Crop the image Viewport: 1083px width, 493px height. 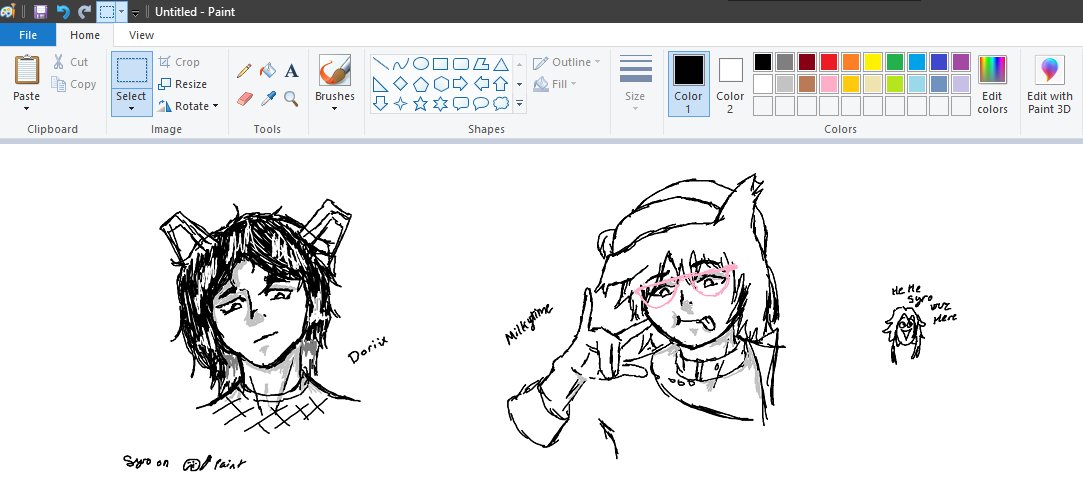179,62
